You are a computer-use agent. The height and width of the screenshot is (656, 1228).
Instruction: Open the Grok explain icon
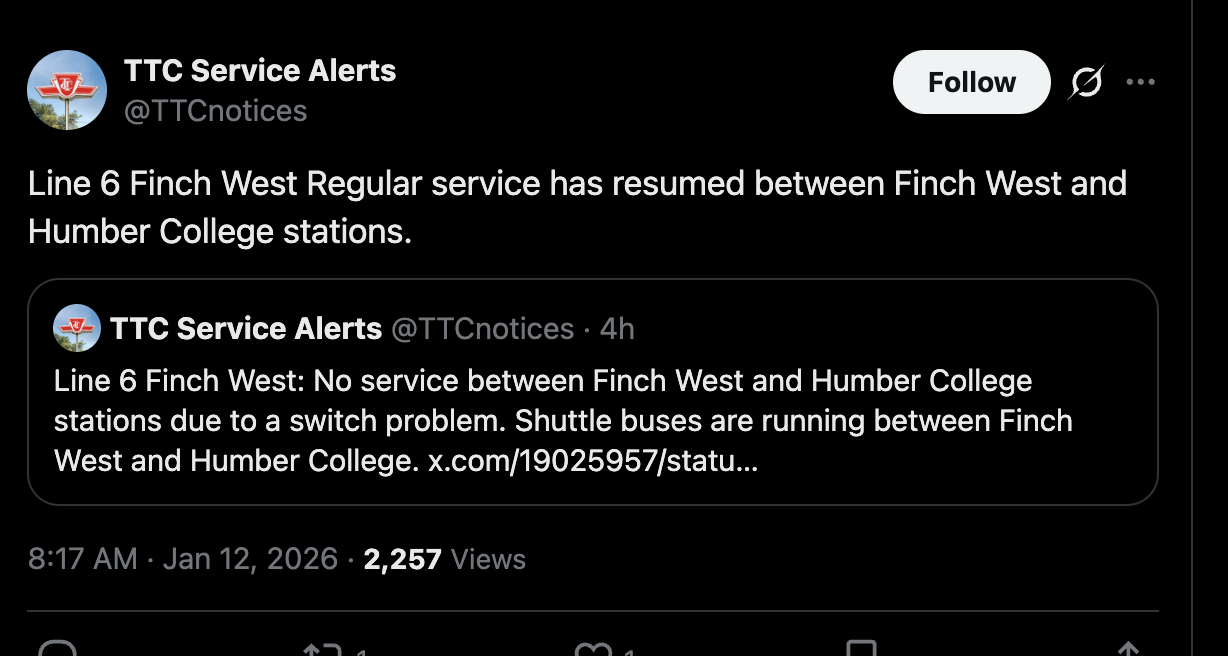pos(1085,83)
